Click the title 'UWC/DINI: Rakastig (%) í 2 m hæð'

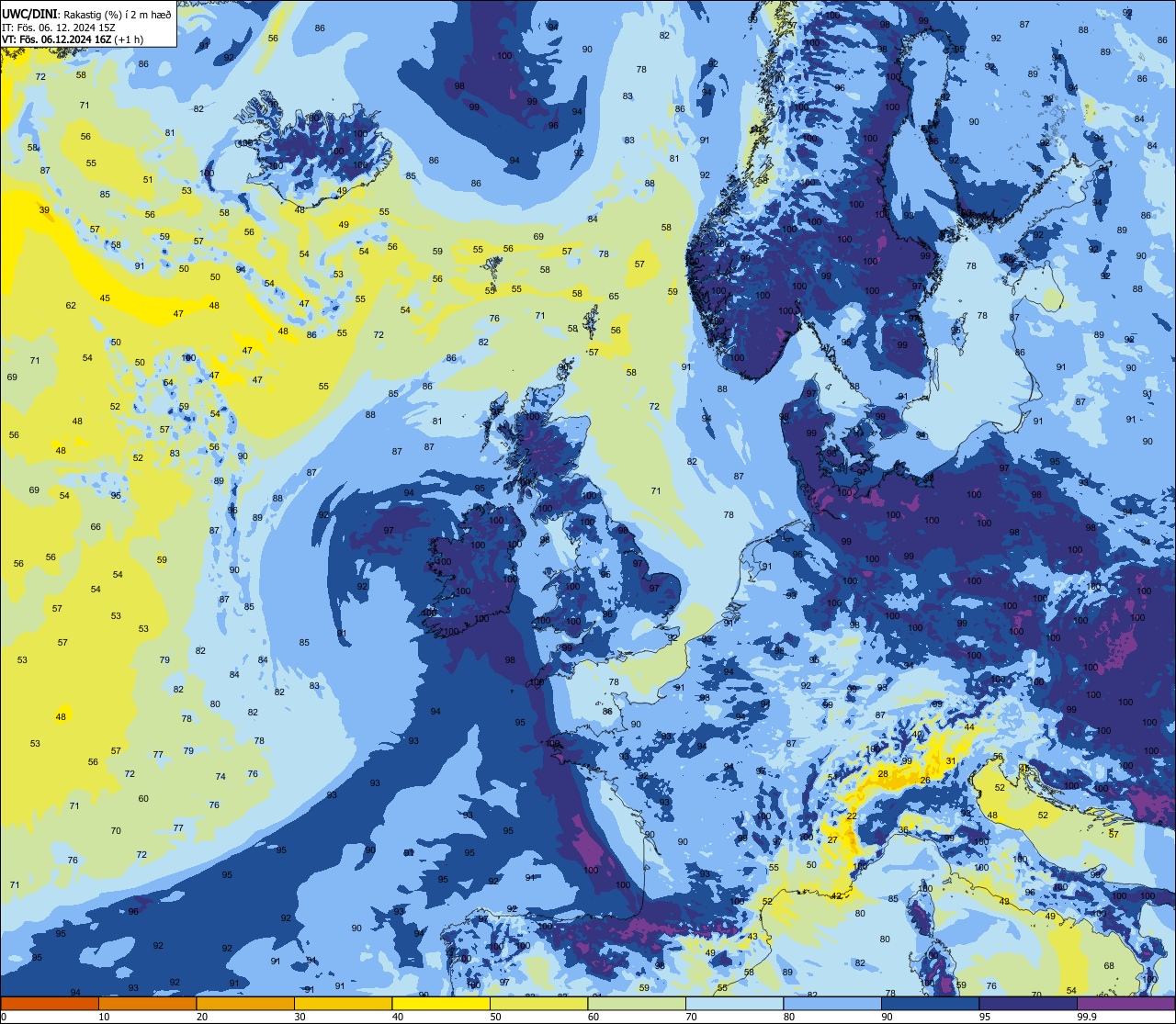point(86,15)
